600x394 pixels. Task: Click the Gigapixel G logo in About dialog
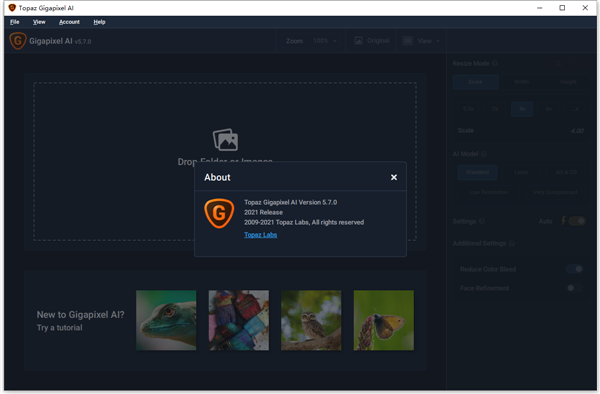coord(219,213)
